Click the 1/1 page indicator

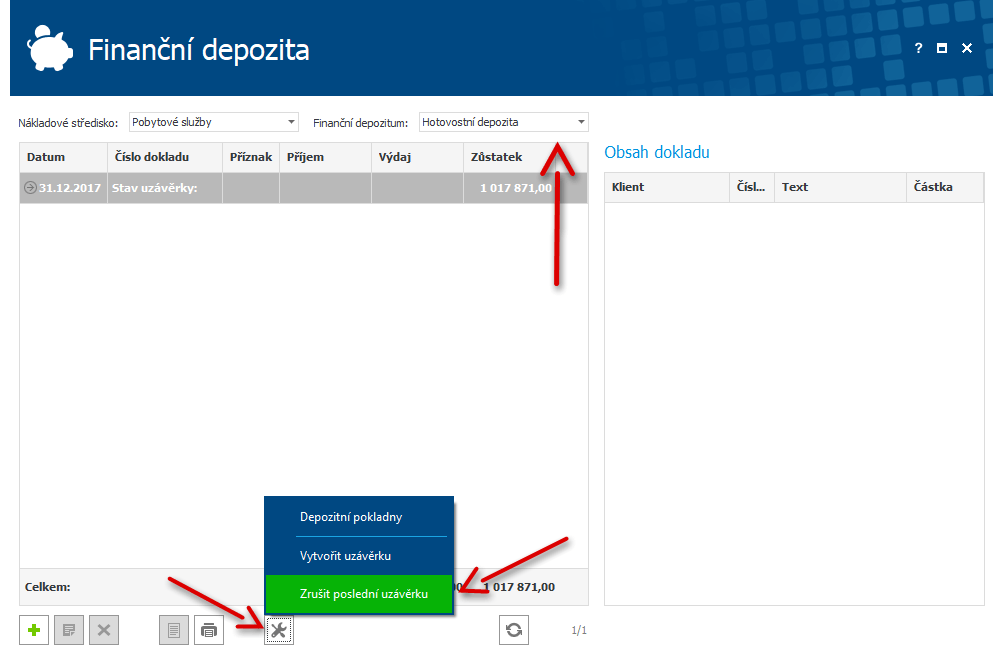[579, 630]
